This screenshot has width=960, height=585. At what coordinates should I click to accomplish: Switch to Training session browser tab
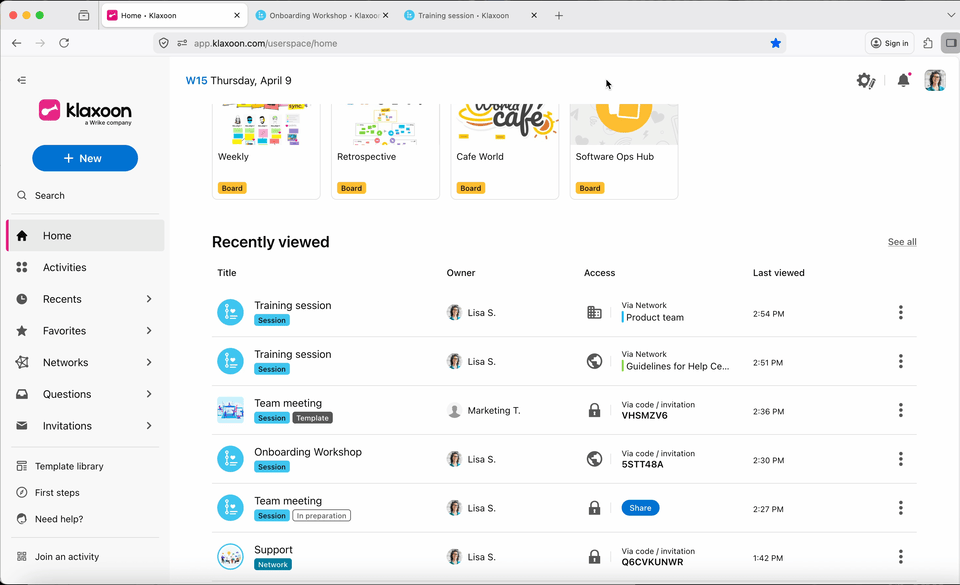[x=470, y=15]
